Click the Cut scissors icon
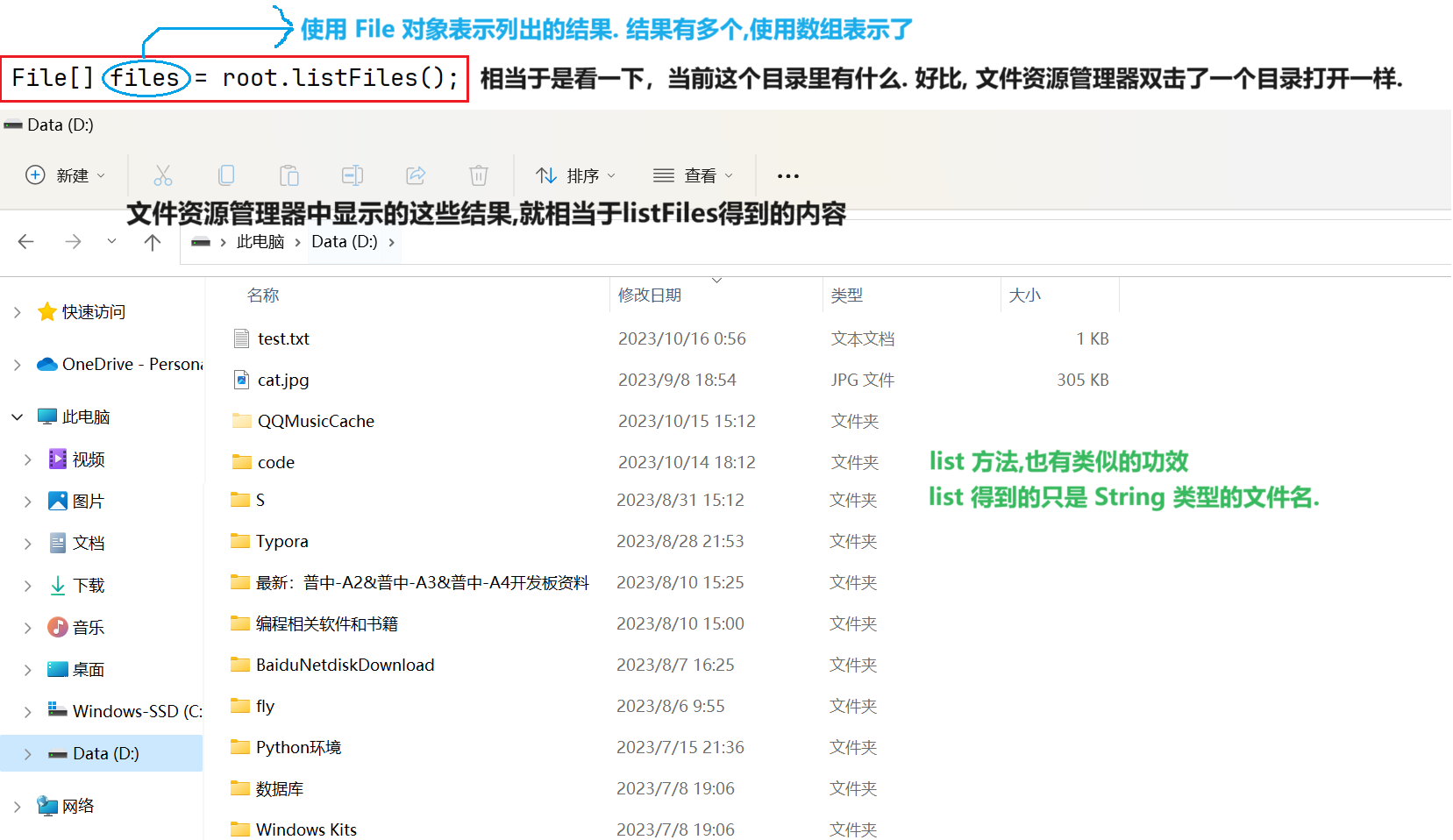 [163, 175]
